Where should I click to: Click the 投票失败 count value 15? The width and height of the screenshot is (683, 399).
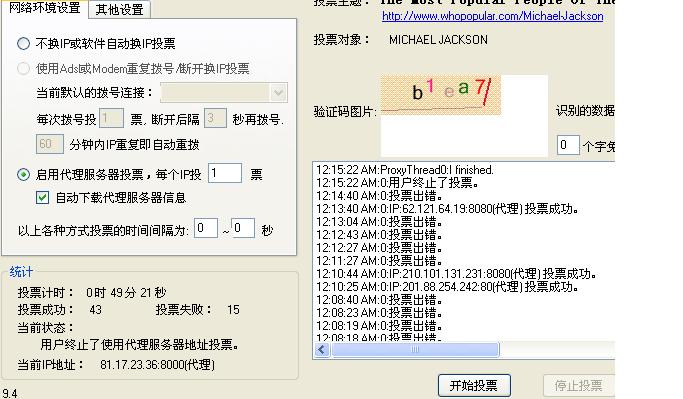[233, 310]
